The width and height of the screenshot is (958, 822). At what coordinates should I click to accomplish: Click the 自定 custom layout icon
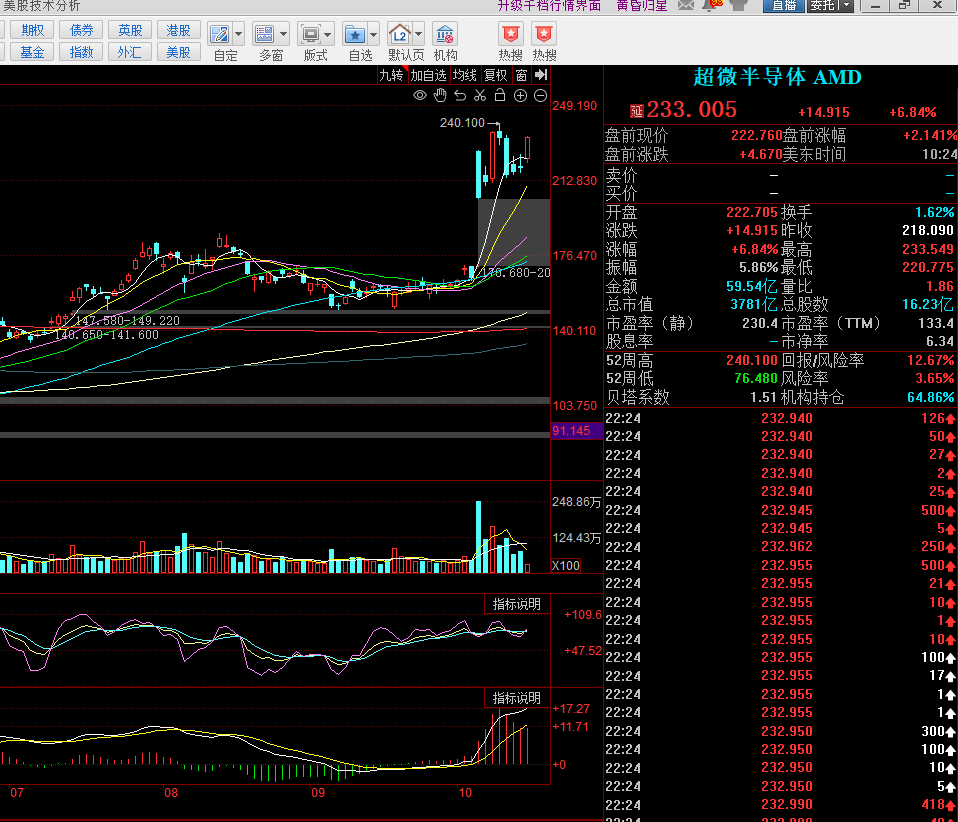point(219,34)
